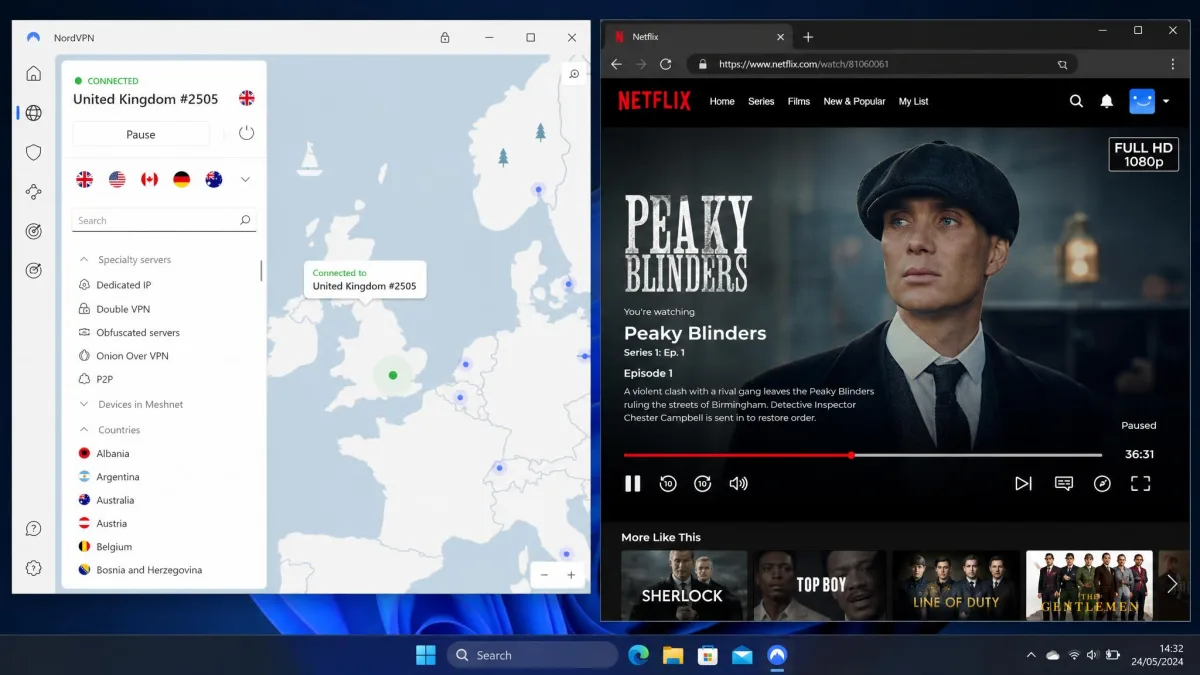Viewport: 1200px width, 675px height.
Task: Click NordVPN server list scrollbar
Action: coord(262,270)
